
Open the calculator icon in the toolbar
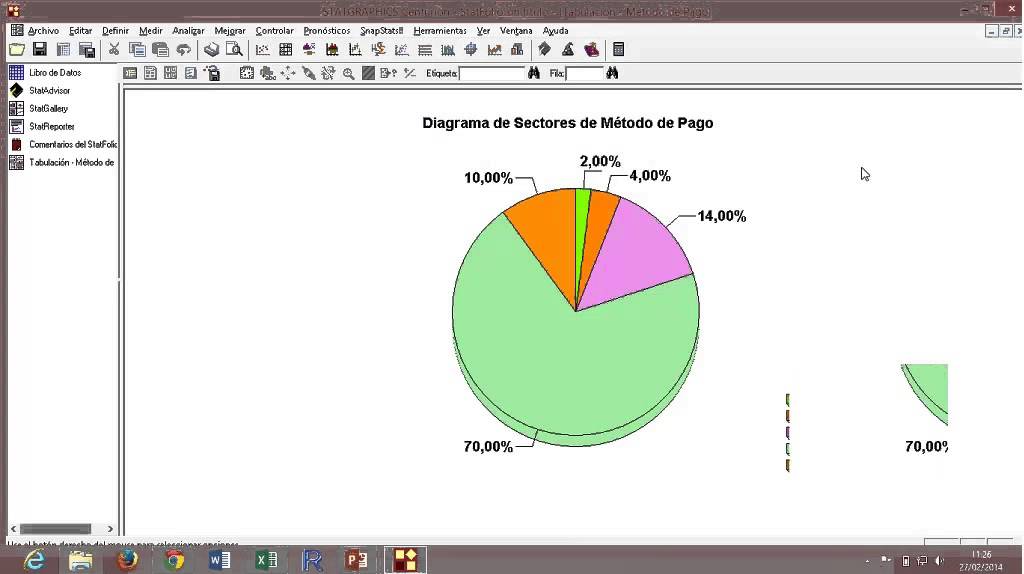[x=618, y=50]
